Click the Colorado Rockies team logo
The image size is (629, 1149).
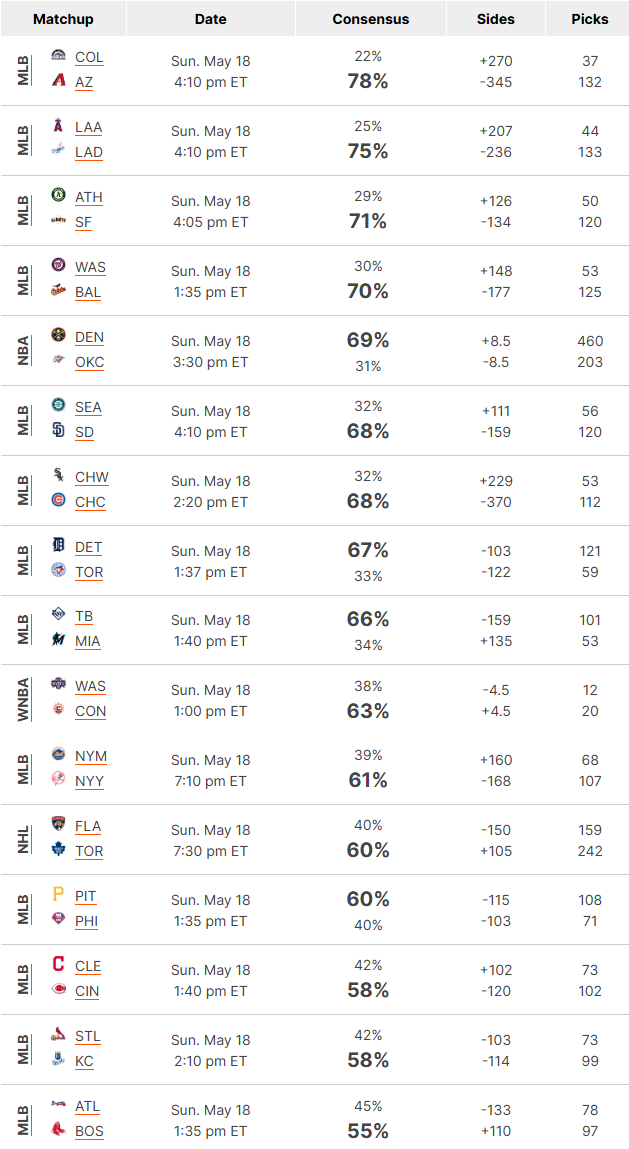click(x=59, y=56)
